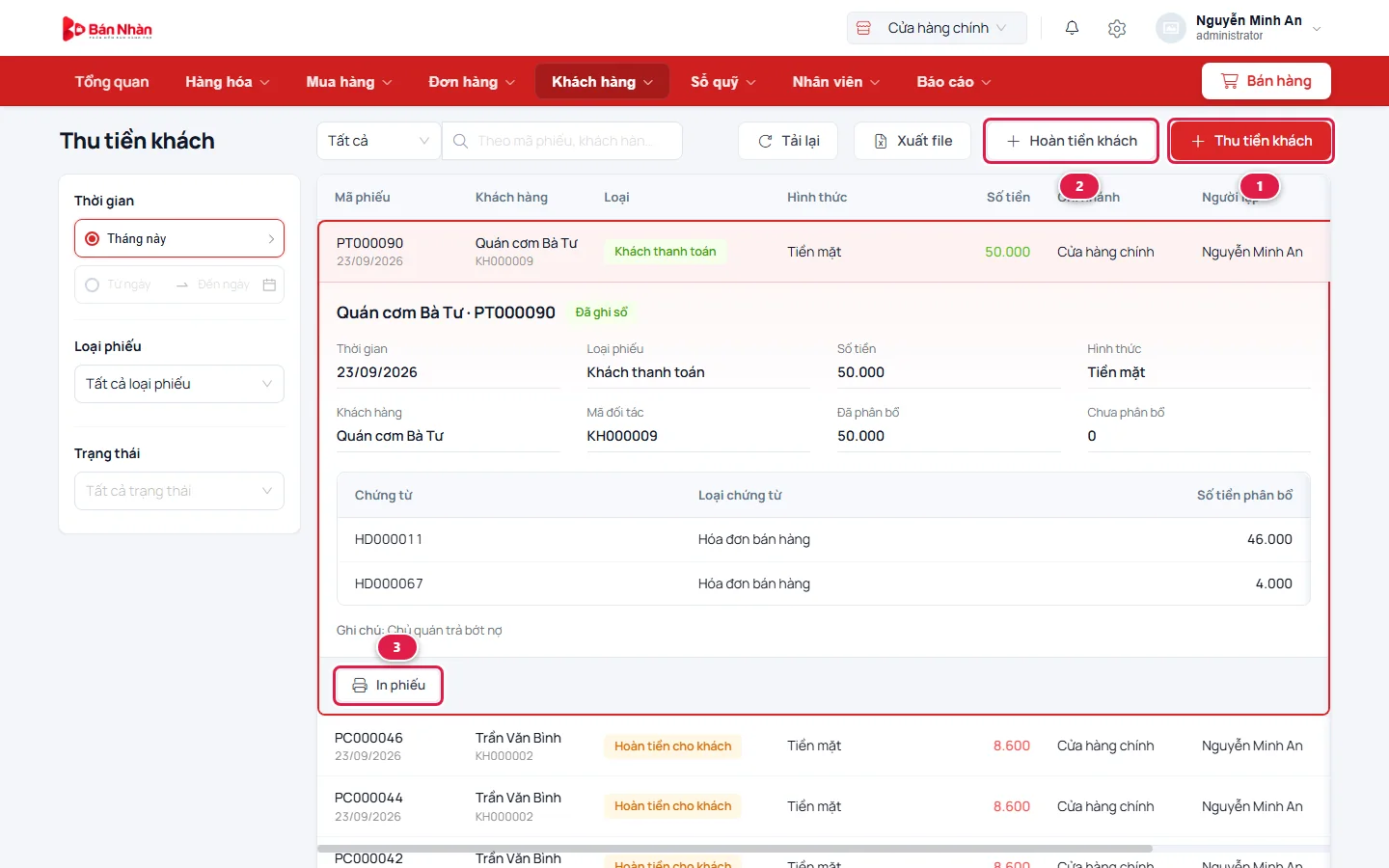Click the search magnifier icon
This screenshot has height=868, width=1389.
pos(460,141)
